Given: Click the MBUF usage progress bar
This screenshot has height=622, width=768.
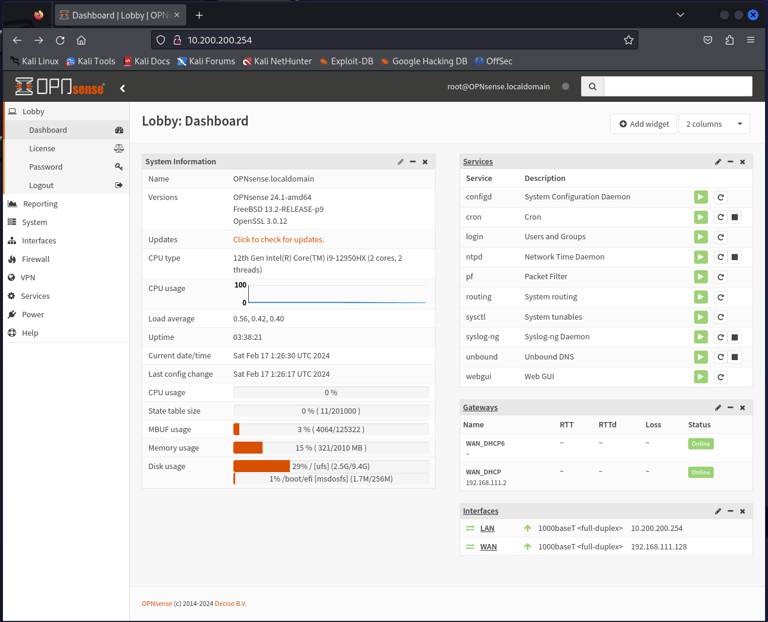Looking at the screenshot, I should coord(331,430).
